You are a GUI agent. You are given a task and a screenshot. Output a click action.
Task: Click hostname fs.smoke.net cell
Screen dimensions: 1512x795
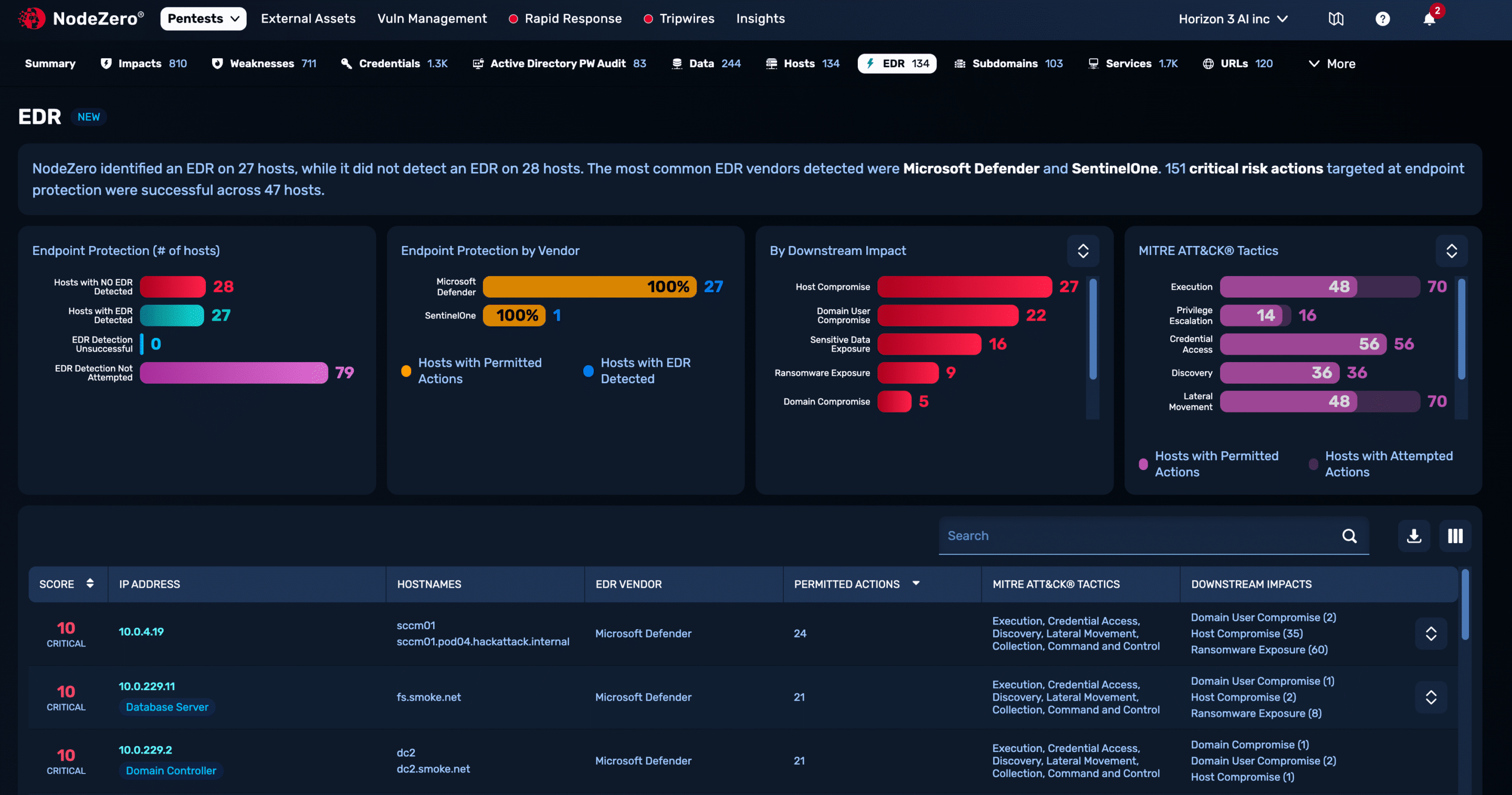pos(428,696)
